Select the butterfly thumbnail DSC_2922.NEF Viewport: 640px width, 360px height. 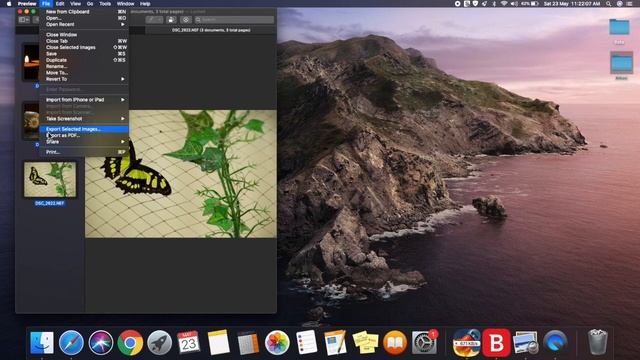pos(50,180)
